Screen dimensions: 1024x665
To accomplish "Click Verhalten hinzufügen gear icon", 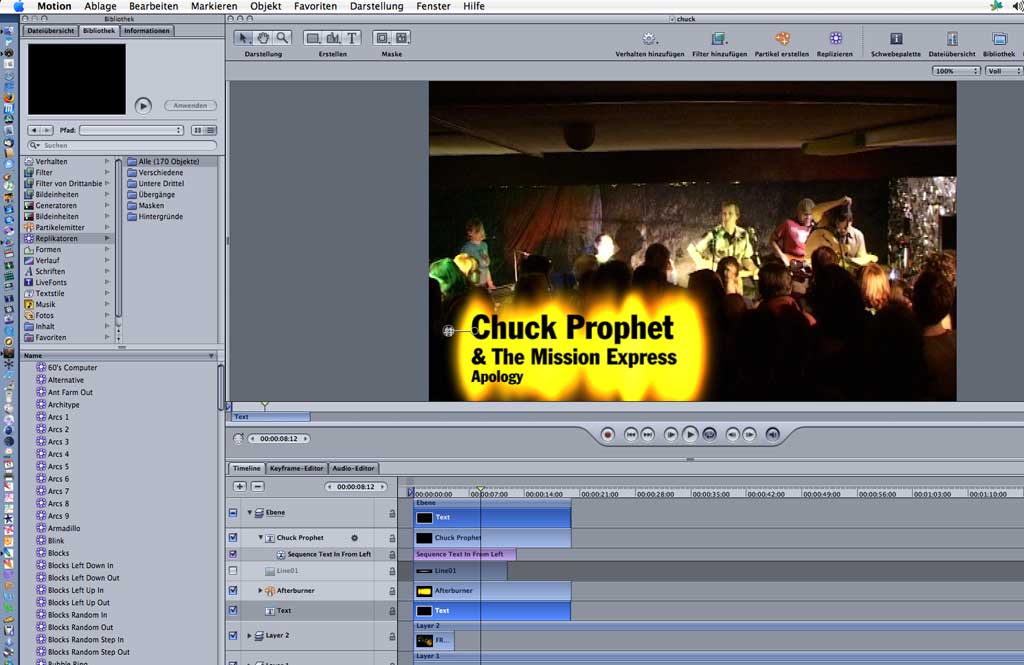I will tap(648, 39).
